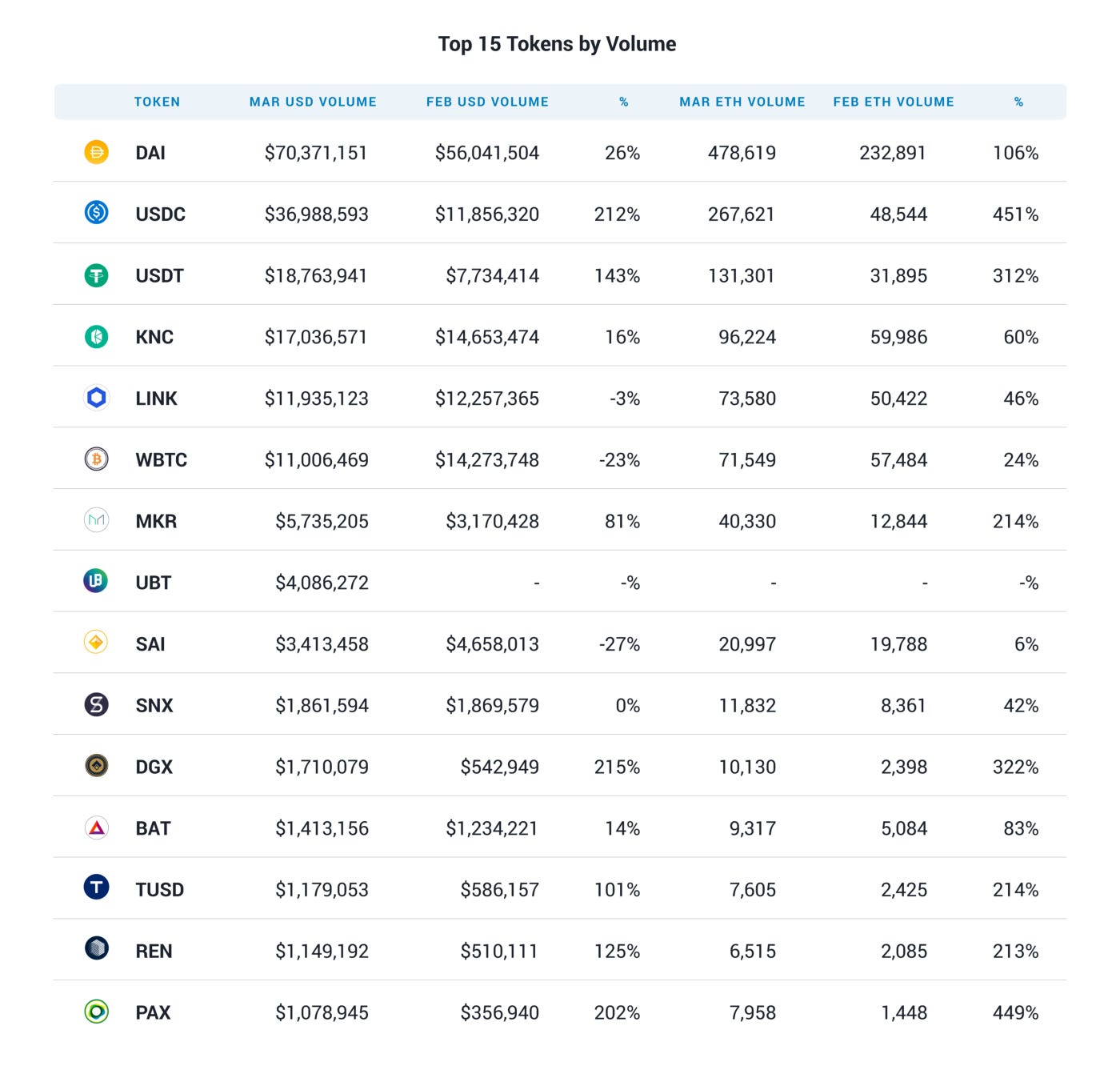Screen dimensions: 1120x1070
Task: Sort by MAR USD VOLUME column header
Action: [x=313, y=102]
